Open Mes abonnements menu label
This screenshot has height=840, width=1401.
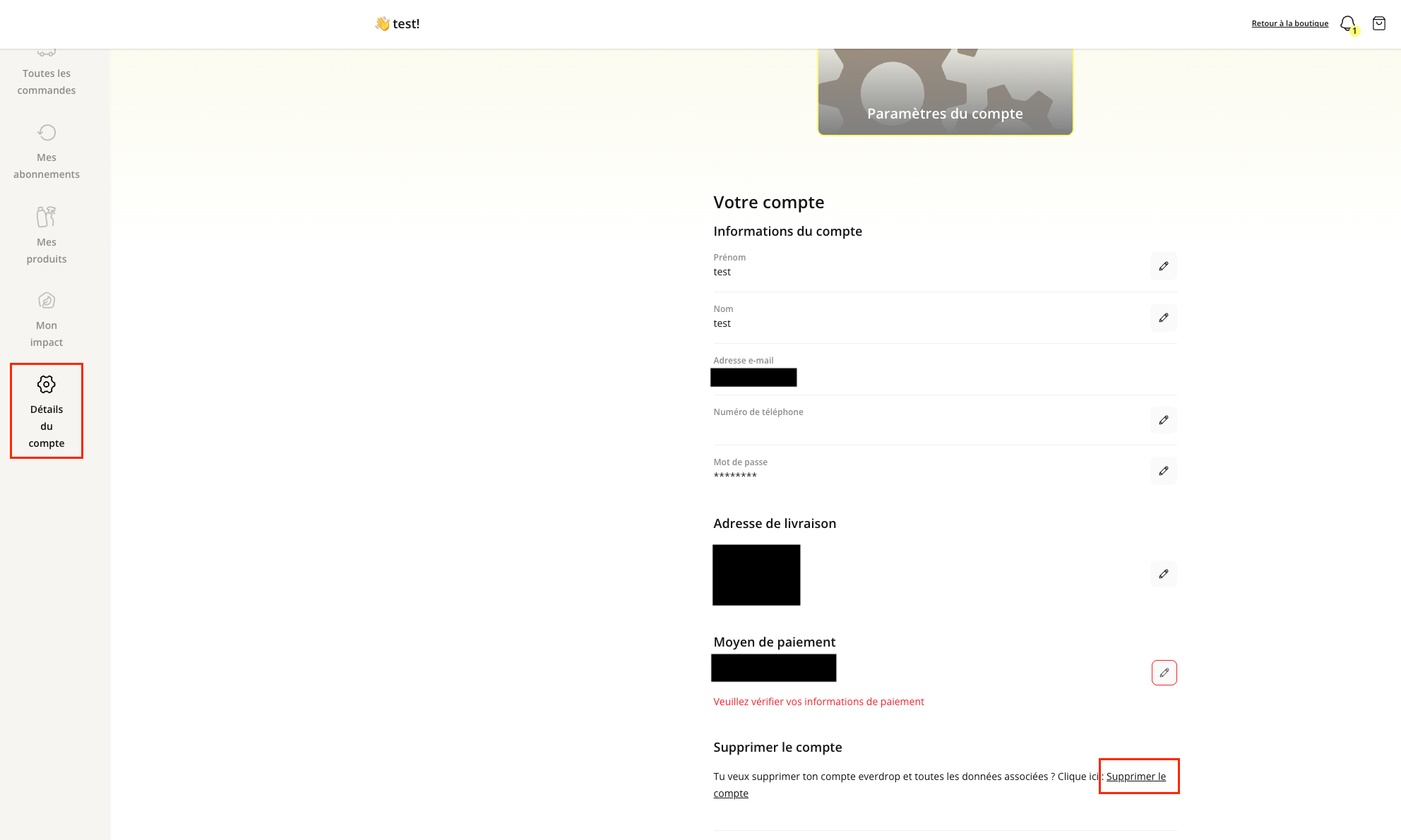pyautogui.click(x=47, y=166)
